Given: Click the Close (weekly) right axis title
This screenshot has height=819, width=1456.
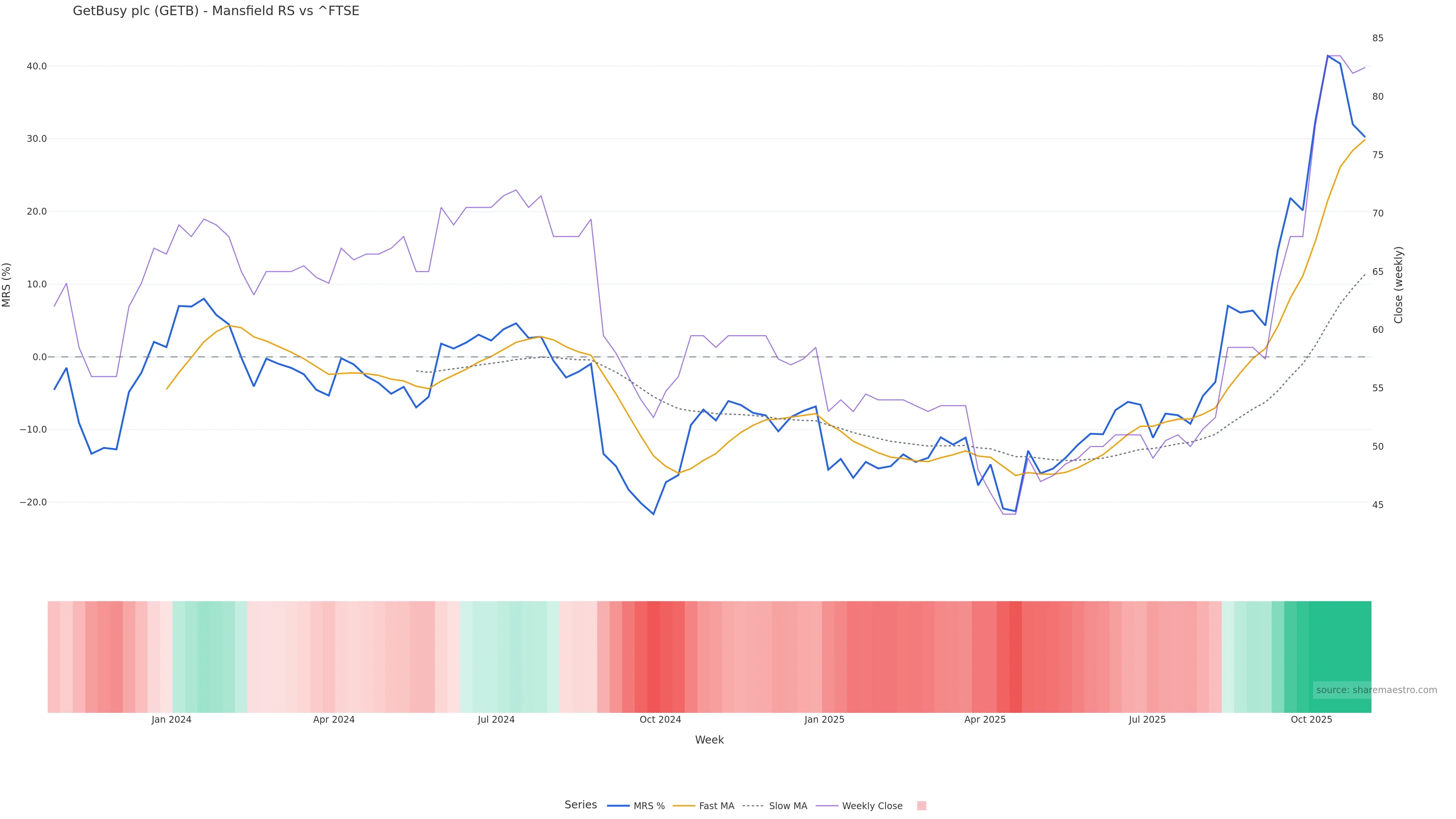Looking at the screenshot, I should point(1398,285).
